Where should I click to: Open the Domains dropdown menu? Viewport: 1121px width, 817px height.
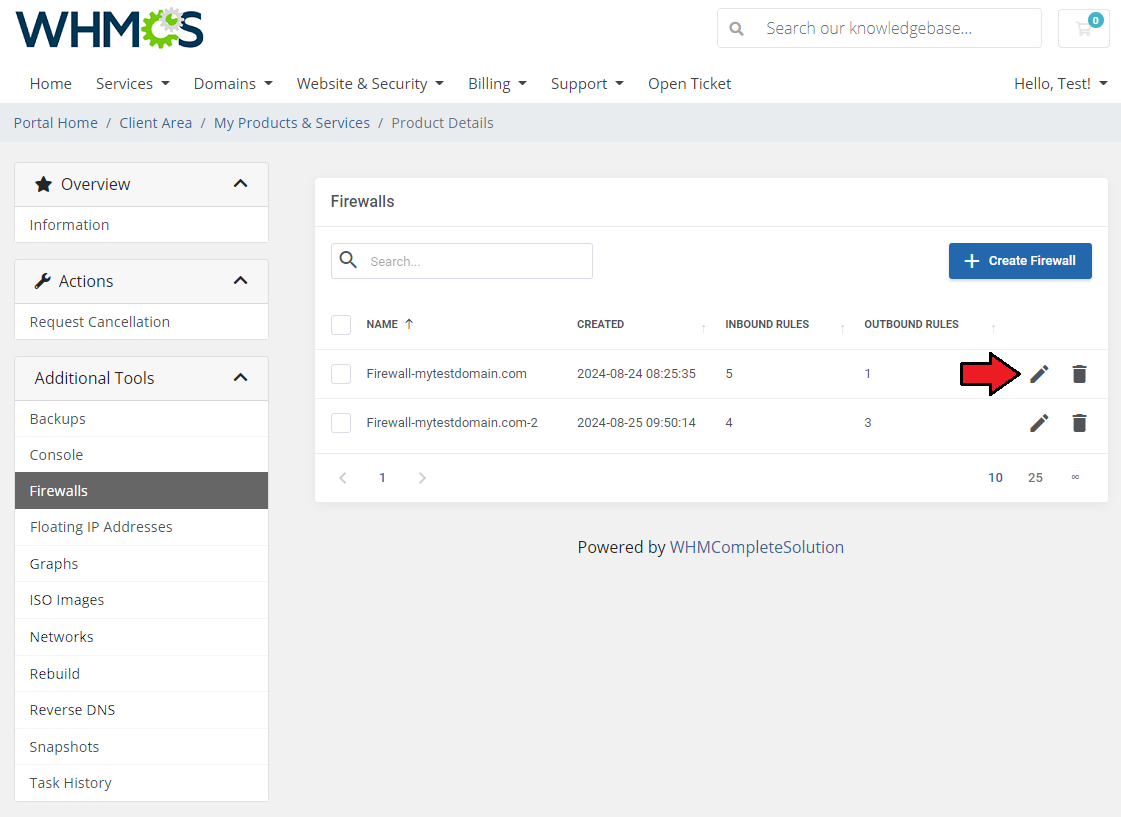click(233, 84)
